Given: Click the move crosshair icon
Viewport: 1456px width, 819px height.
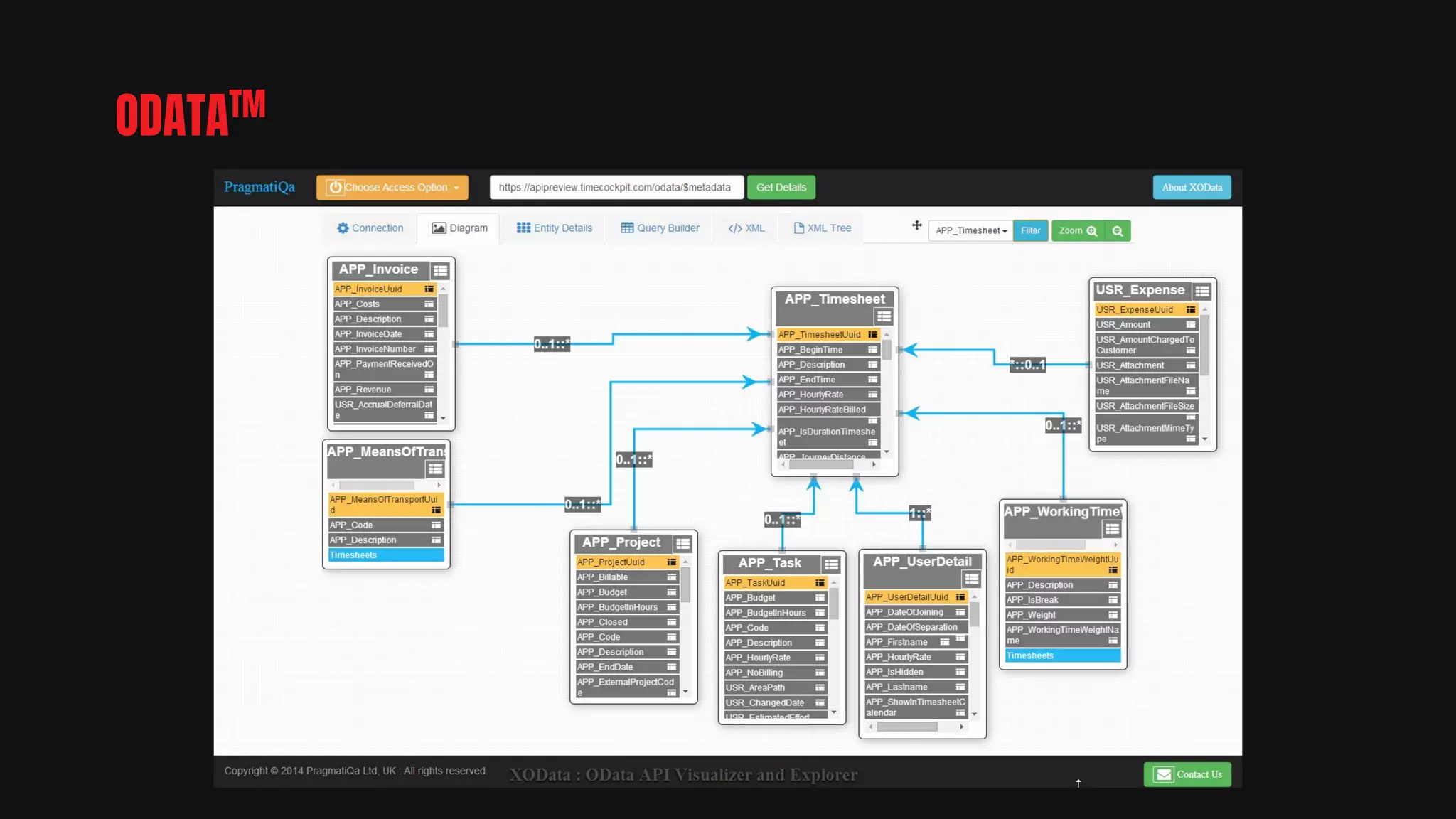Looking at the screenshot, I should [916, 225].
